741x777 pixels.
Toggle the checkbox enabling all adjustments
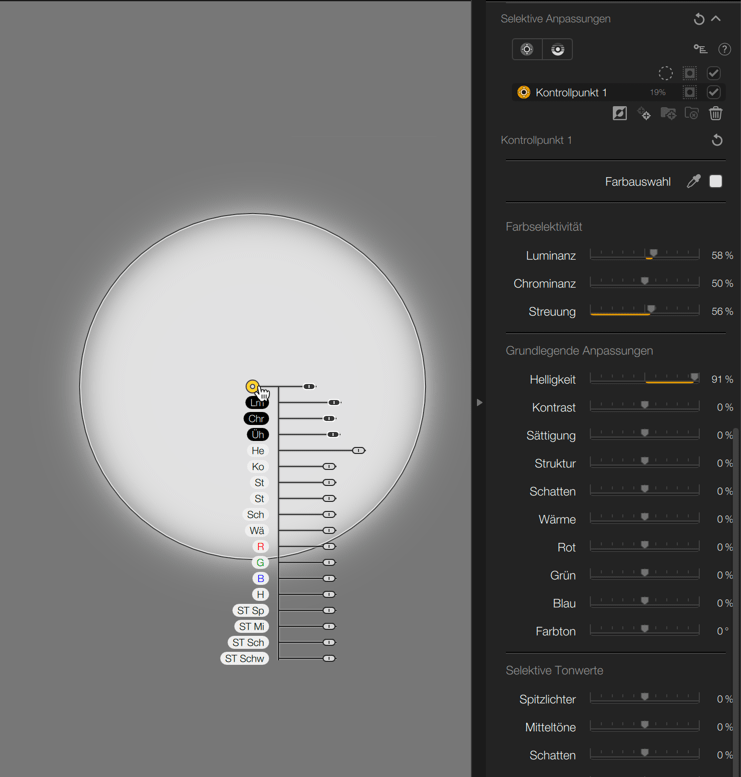coord(714,73)
